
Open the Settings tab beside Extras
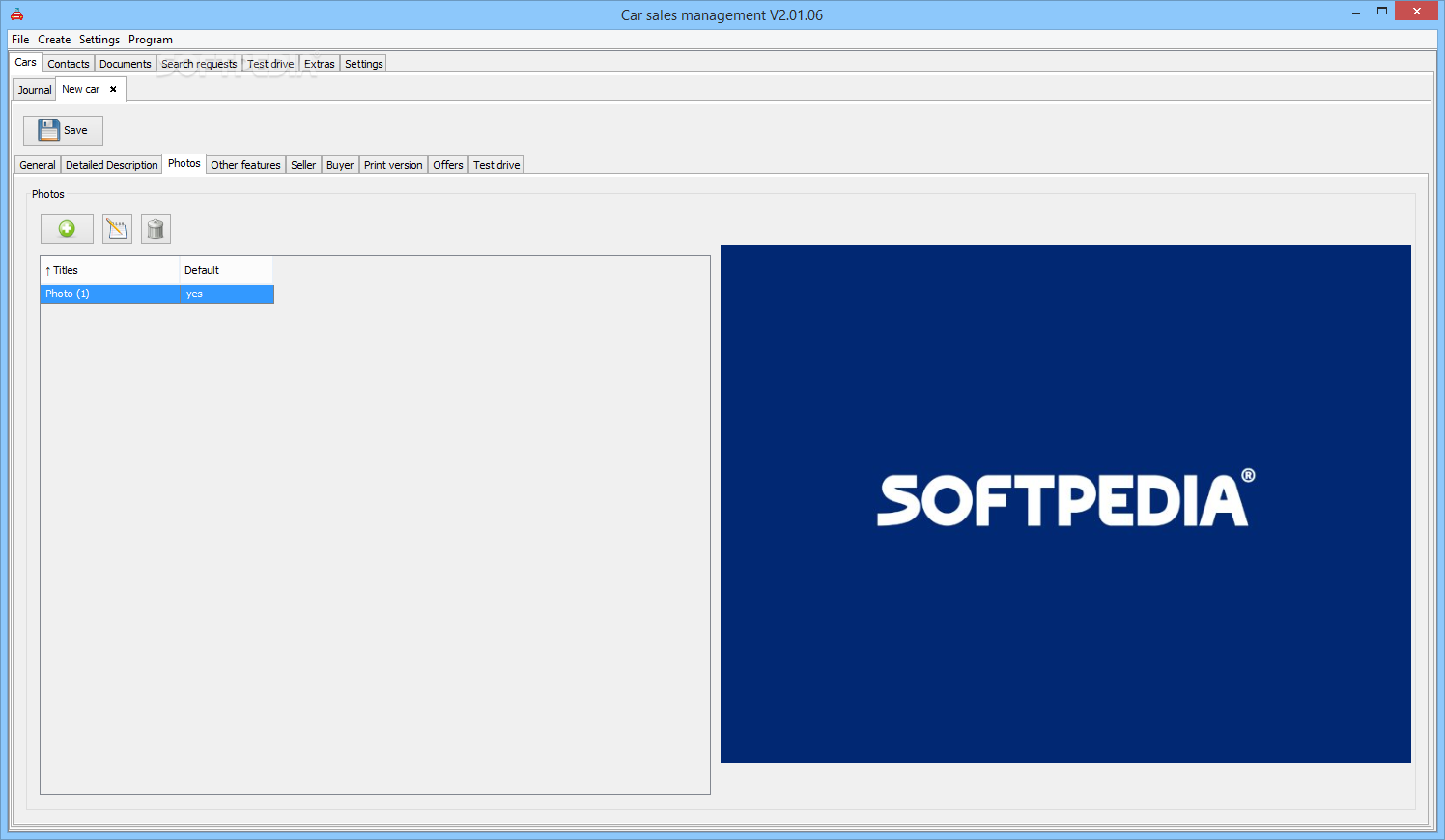(x=364, y=64)
